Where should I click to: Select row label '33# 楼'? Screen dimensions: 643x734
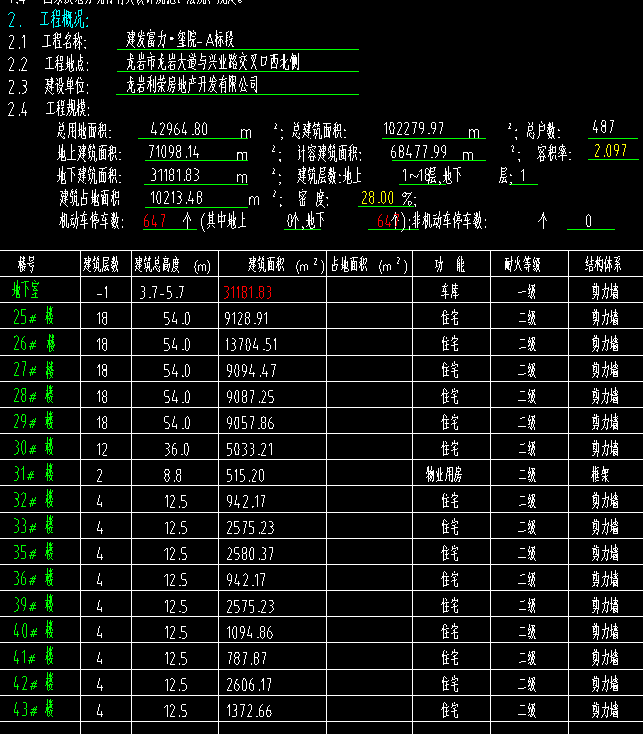[x=33, y=527]
